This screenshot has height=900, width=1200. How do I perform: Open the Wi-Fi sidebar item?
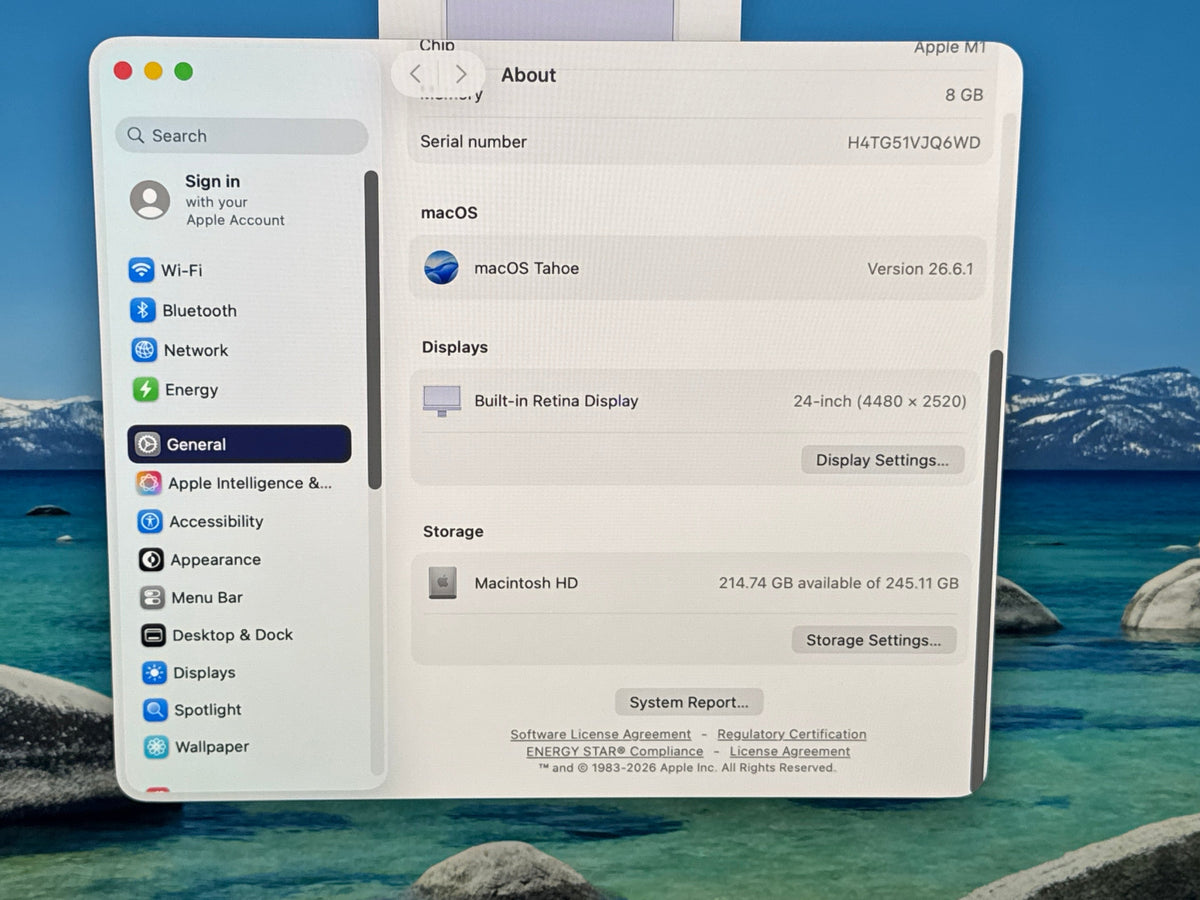click(x=240, y=270)
